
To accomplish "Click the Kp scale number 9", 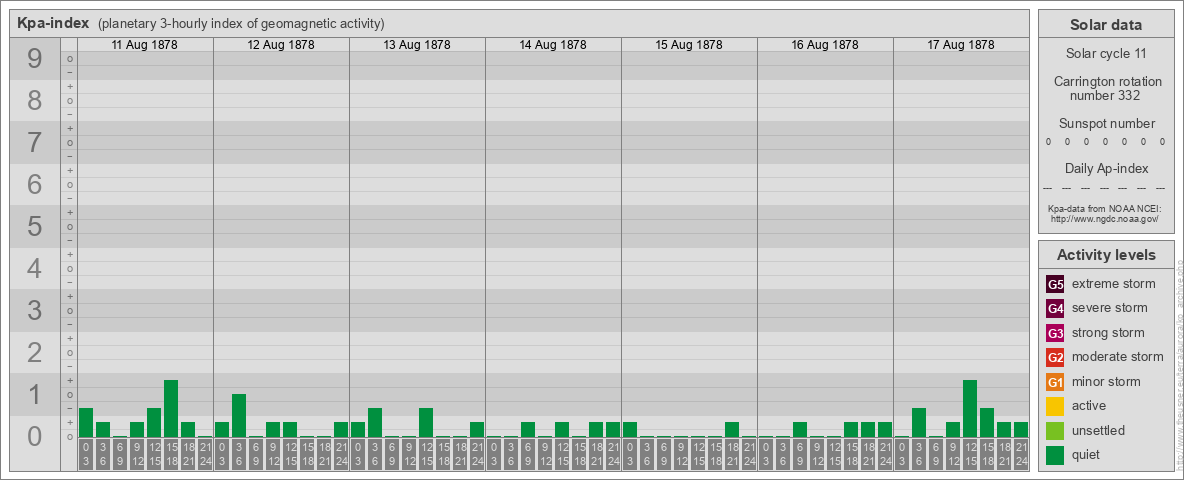I will tap(34, 59).
